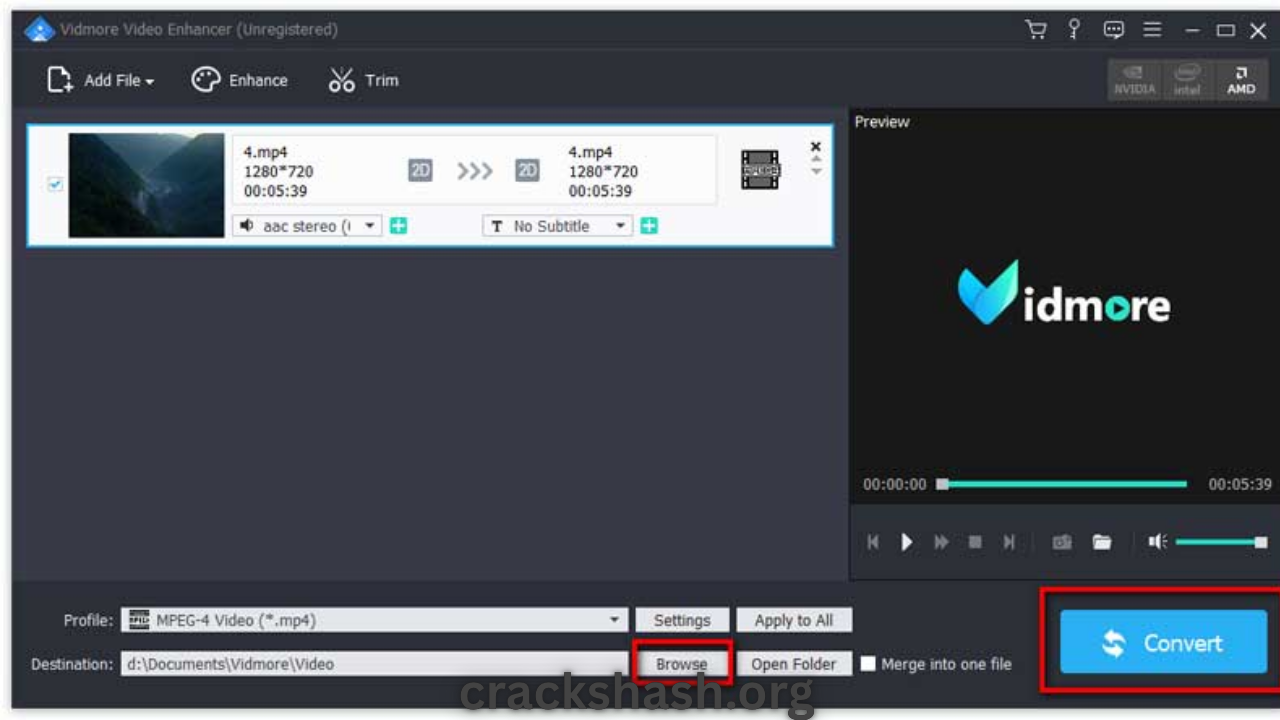This screenshot has height=720, width=1280.
Task: Click the output 2D mode icon
Action: coord(527,171)
